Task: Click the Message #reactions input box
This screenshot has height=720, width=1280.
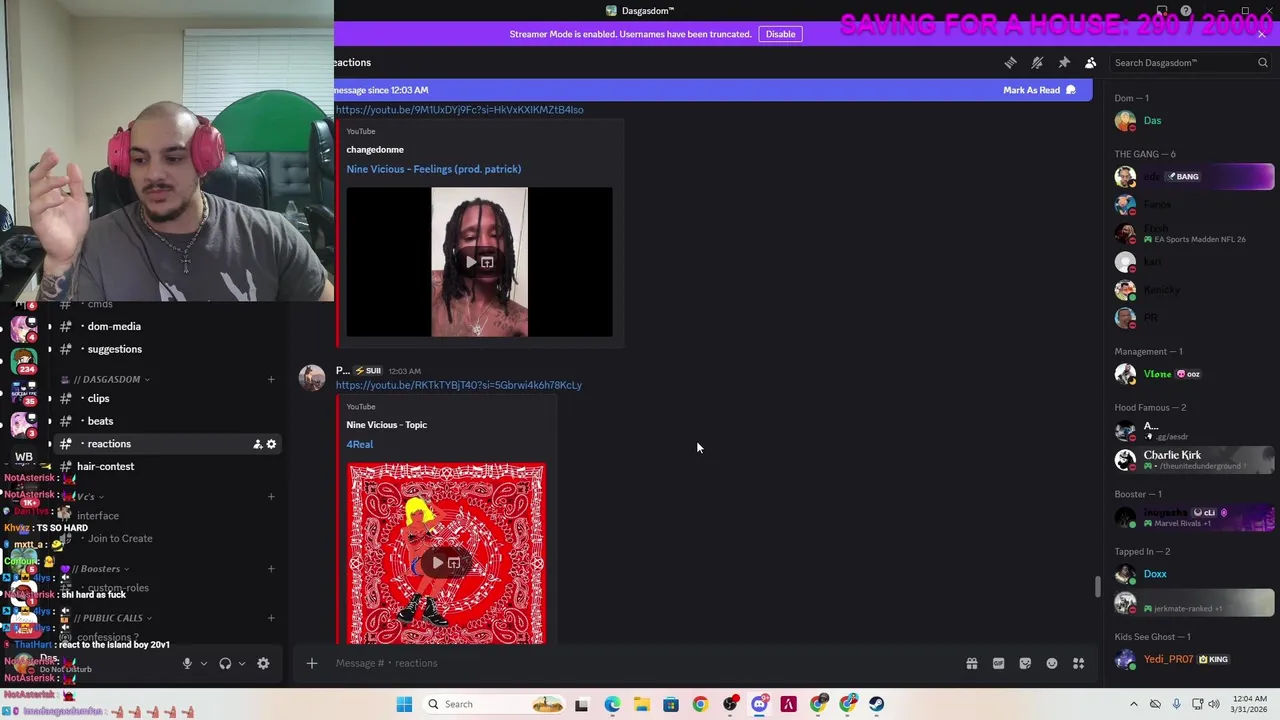Action: [x=640, y=663]
